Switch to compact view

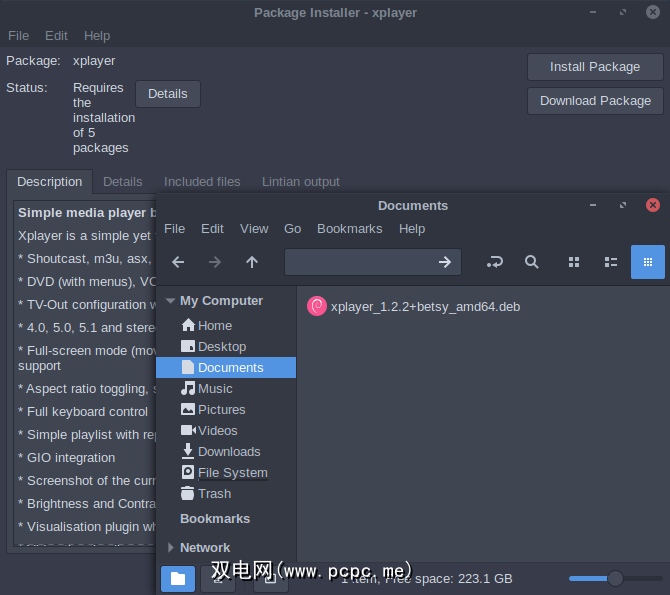(648, 262)
